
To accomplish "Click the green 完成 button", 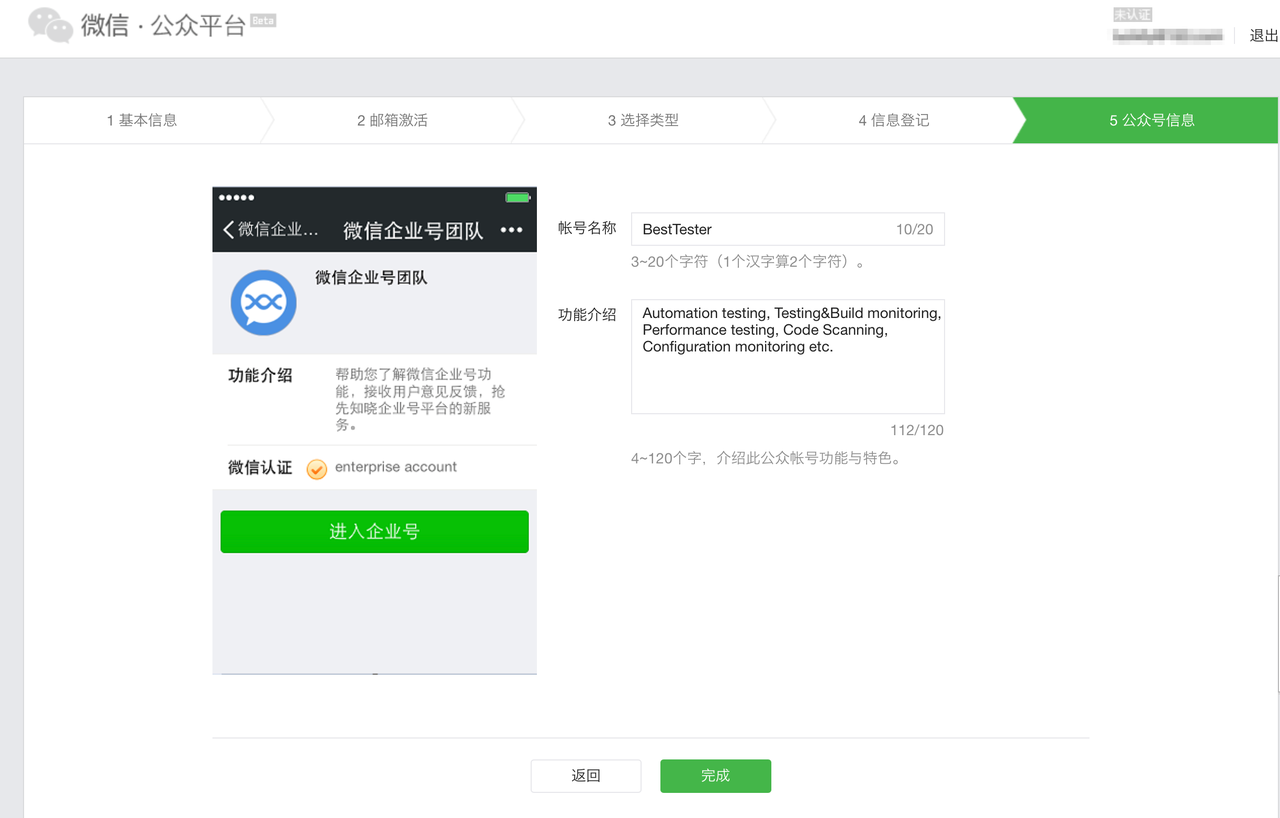I will coord(715,776).
